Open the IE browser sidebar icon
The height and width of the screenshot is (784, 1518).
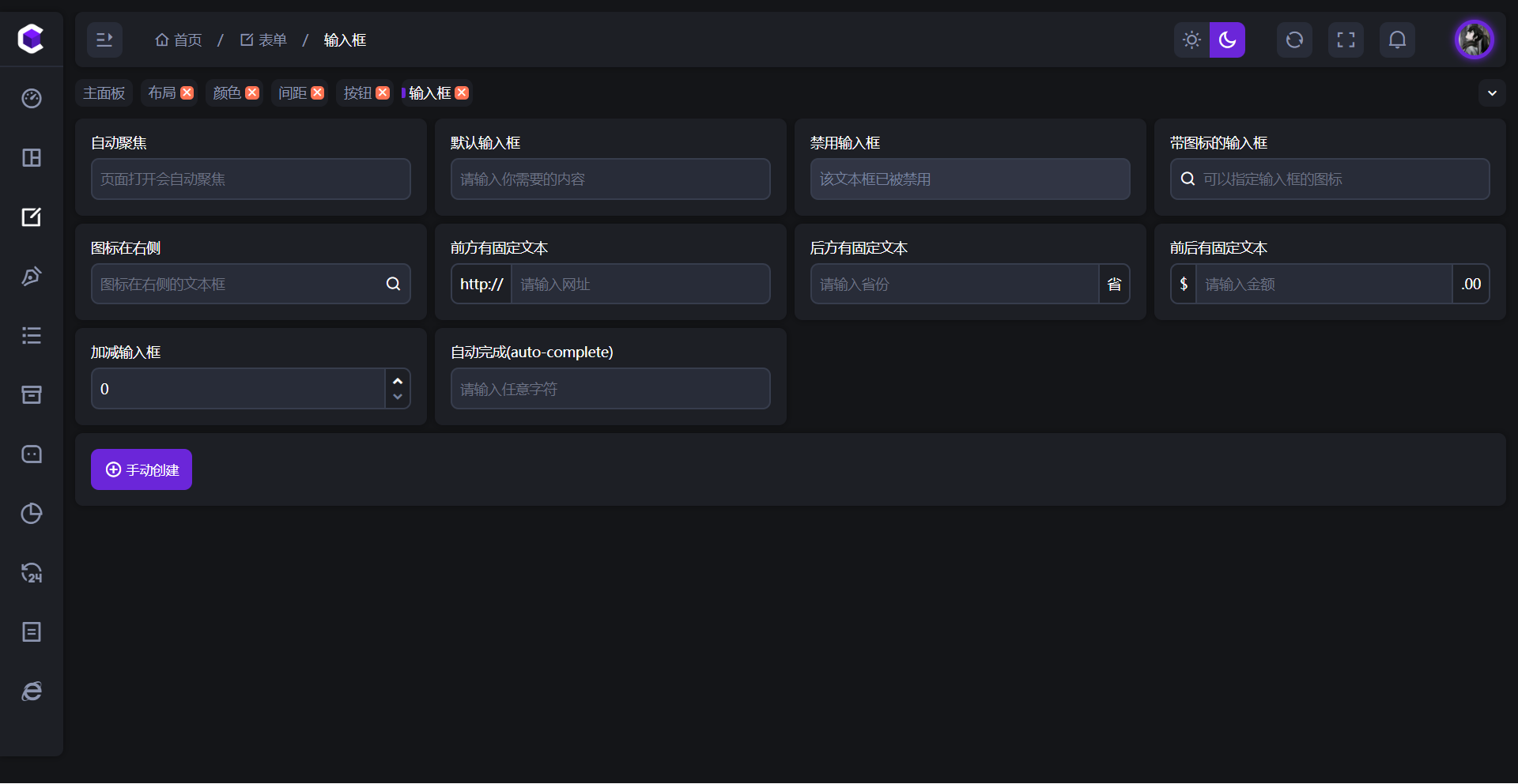32,692
